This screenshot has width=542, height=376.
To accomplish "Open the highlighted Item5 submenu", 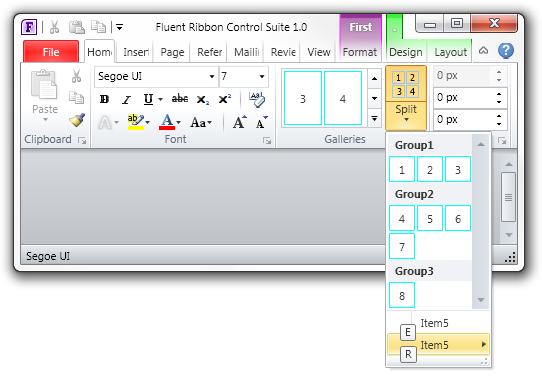I will [x=438, y=344].
